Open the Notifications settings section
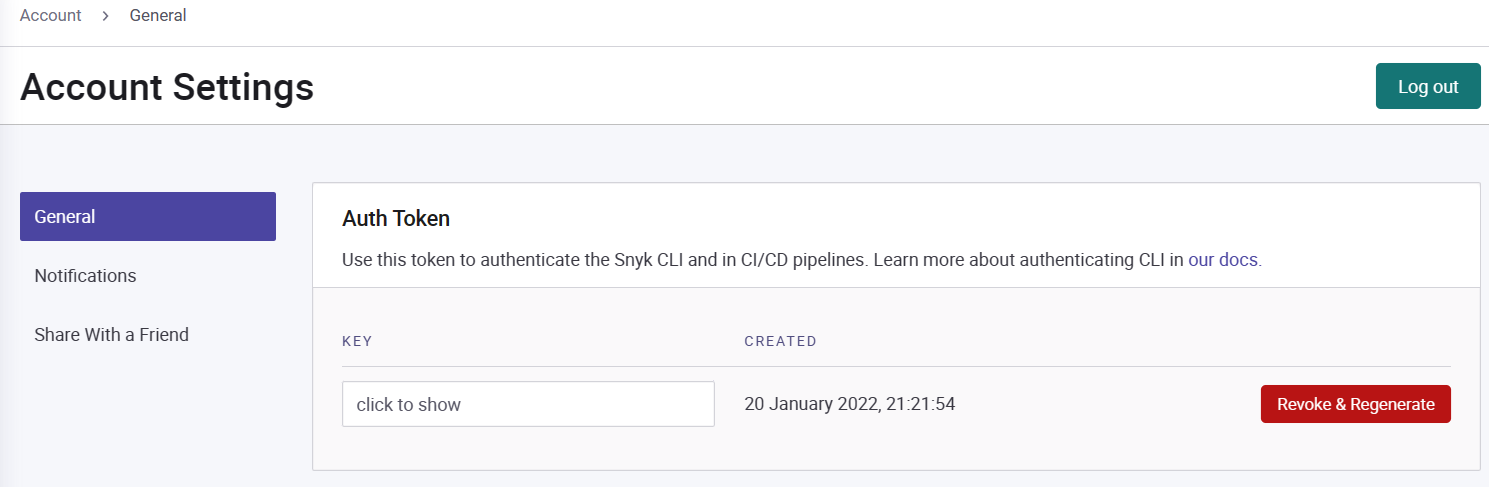 [85, 276]
